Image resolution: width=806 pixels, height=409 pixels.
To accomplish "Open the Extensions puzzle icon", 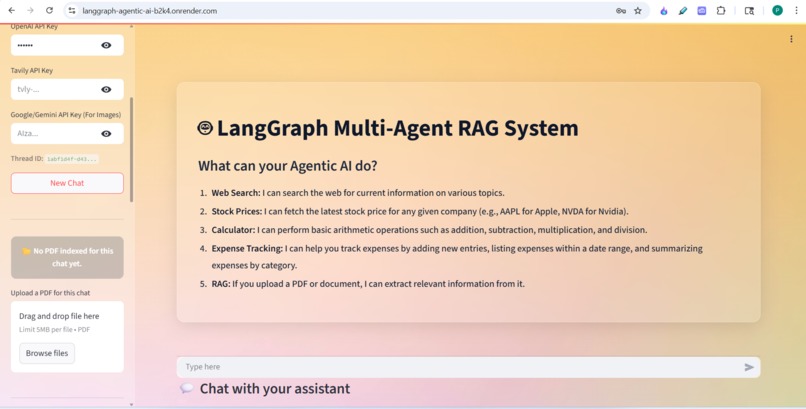I will (x=721, y=10).
